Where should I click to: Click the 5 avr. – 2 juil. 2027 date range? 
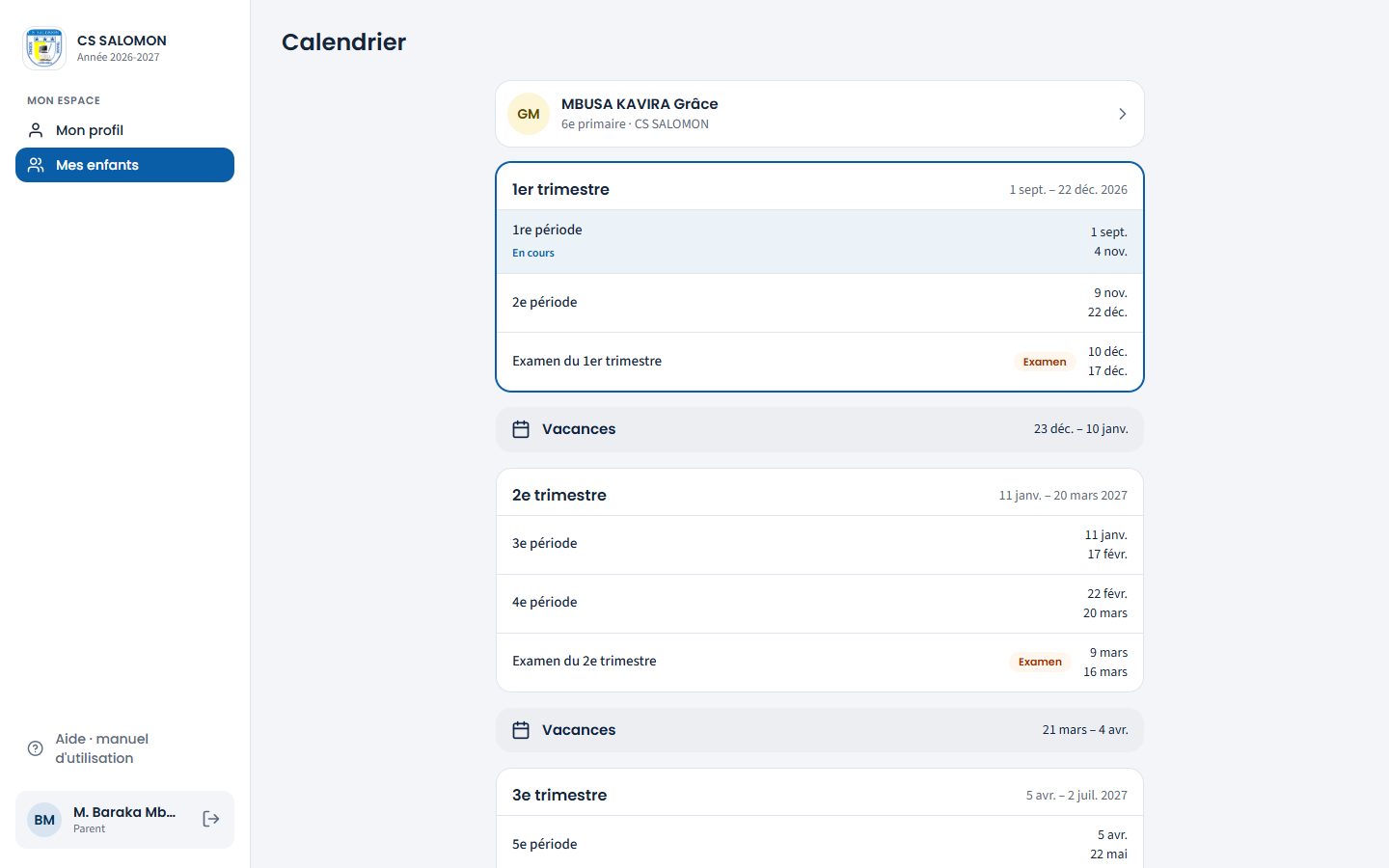pos(1076,795)
